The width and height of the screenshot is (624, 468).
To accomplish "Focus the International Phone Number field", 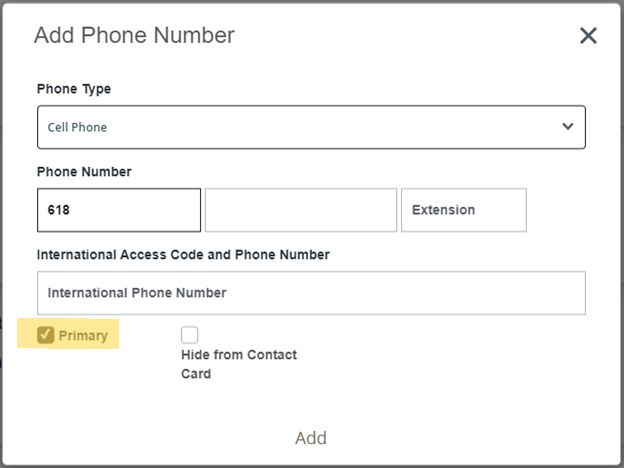I will [311, 293].
